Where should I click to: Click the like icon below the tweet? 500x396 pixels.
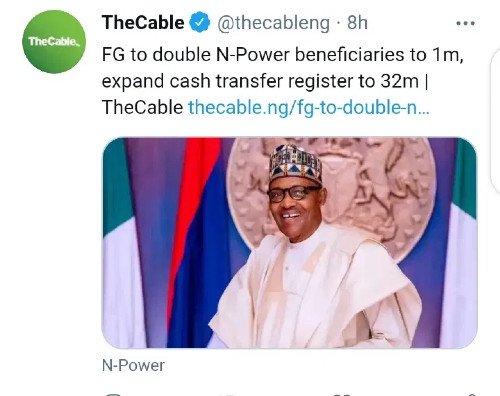tap(343, 394)
